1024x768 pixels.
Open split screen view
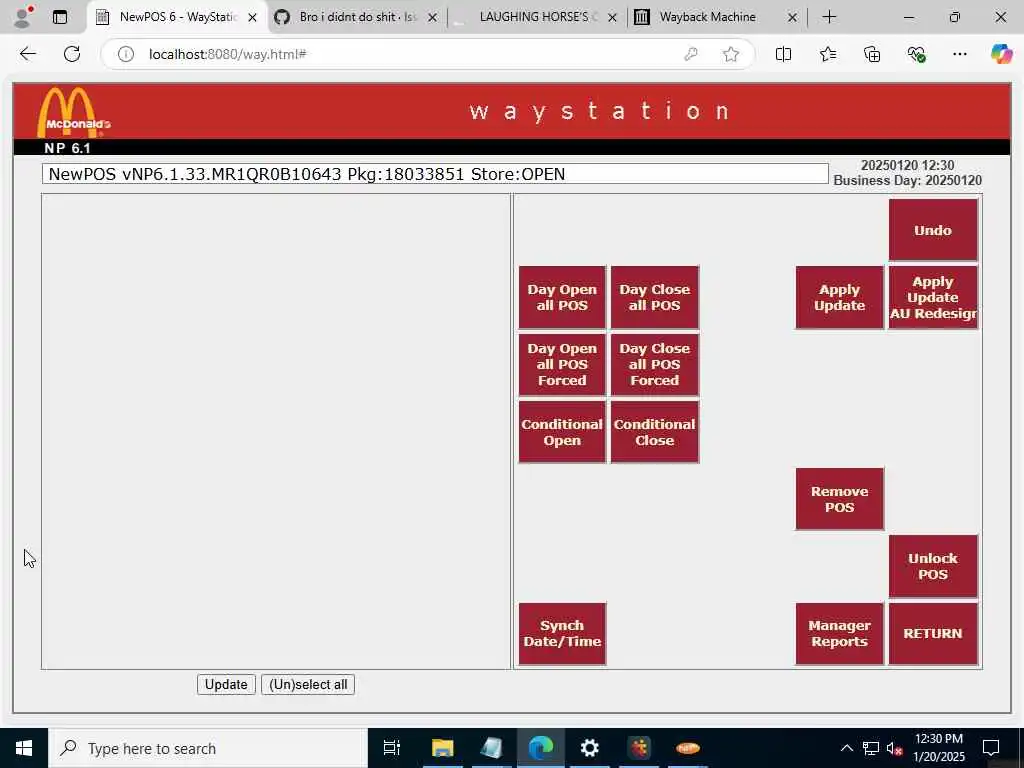(783, 54)
